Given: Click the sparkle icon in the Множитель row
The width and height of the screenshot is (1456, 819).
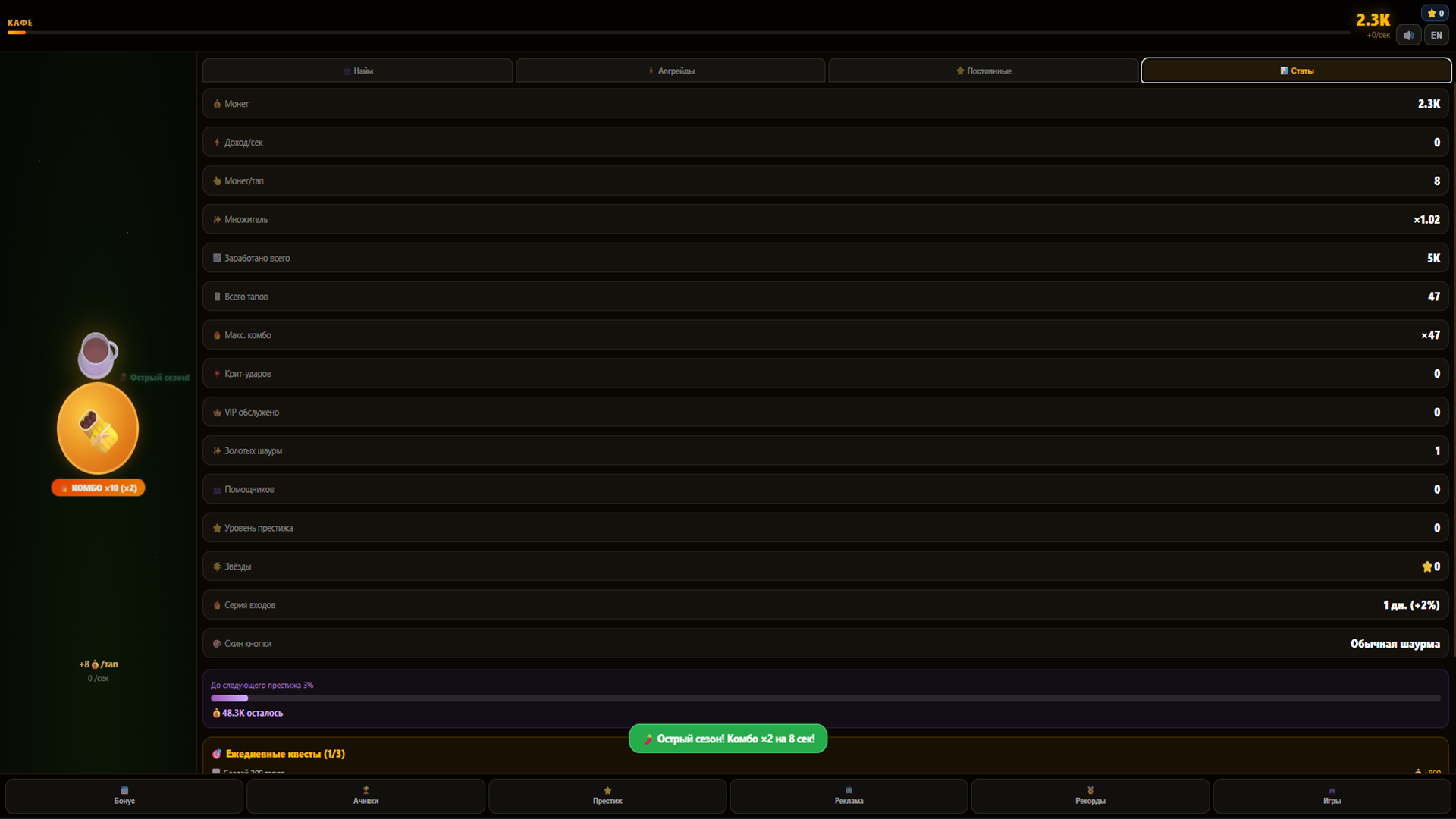Looking at the screenshot, I should (x=217, y=220).
